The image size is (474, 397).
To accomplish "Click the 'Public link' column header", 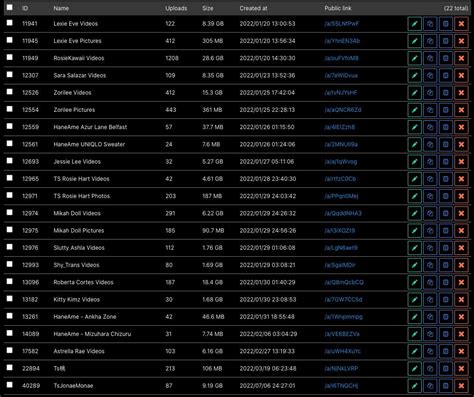I will [338, 8].
